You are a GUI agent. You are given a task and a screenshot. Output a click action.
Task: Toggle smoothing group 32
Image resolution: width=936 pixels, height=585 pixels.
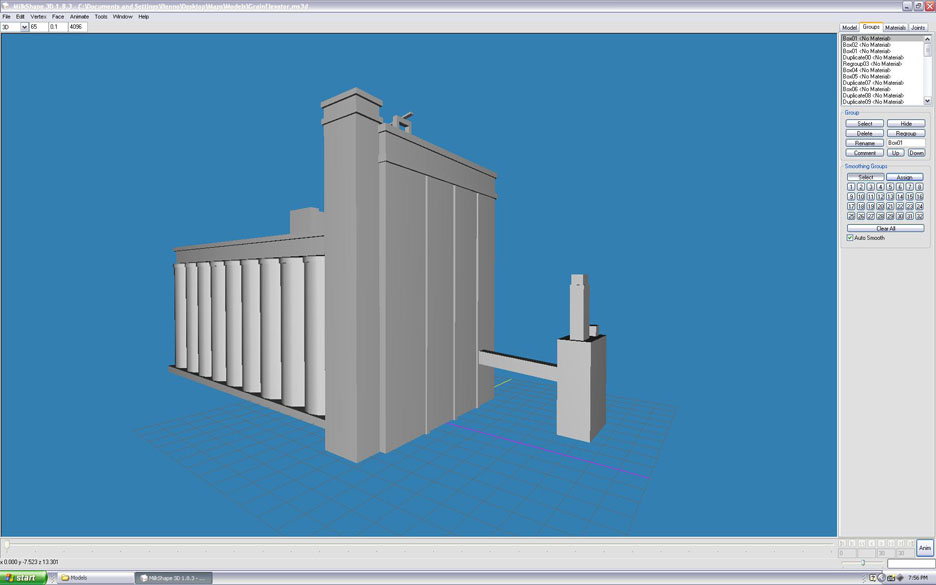point(919,216)
